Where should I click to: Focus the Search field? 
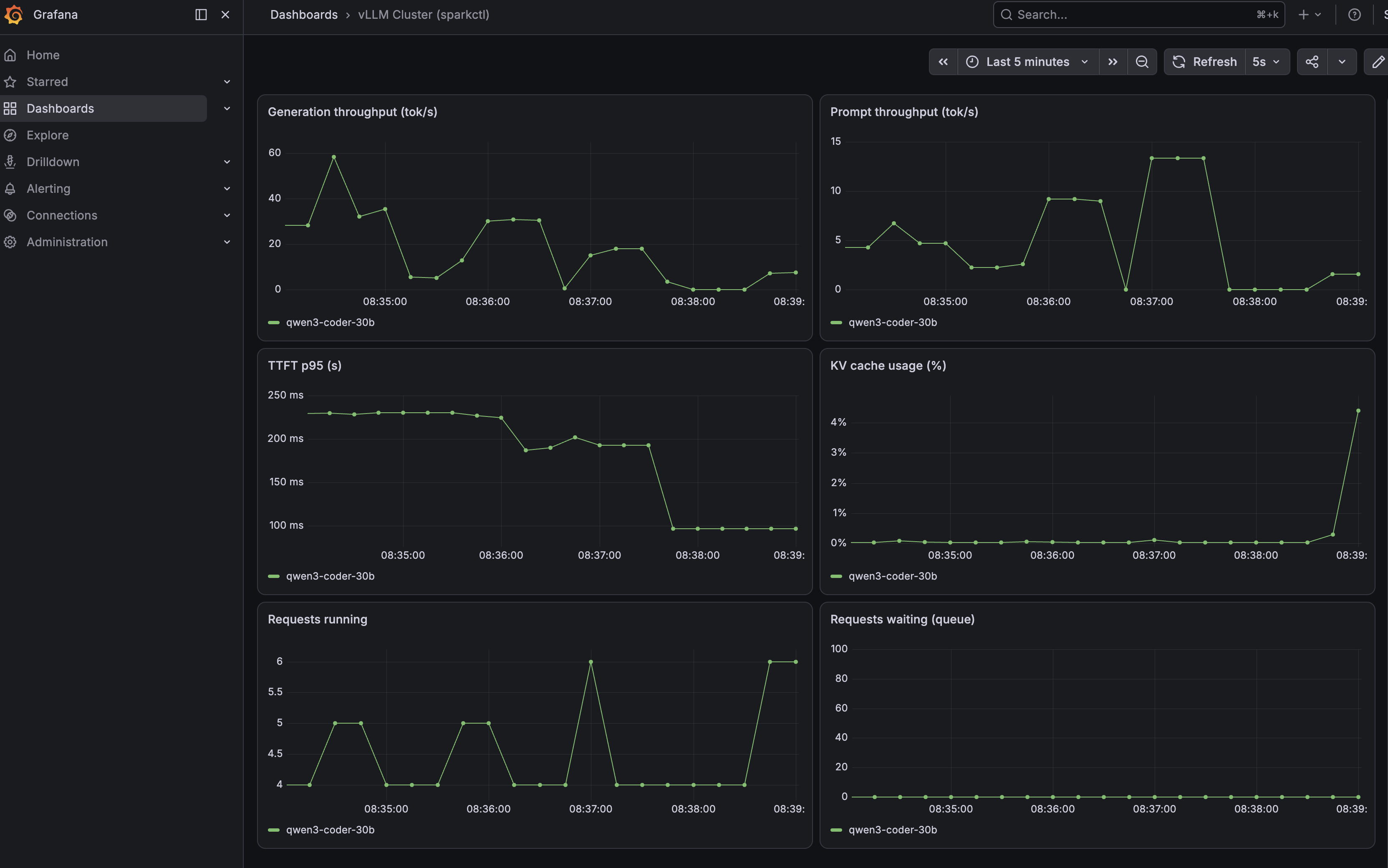point(1139,15)
